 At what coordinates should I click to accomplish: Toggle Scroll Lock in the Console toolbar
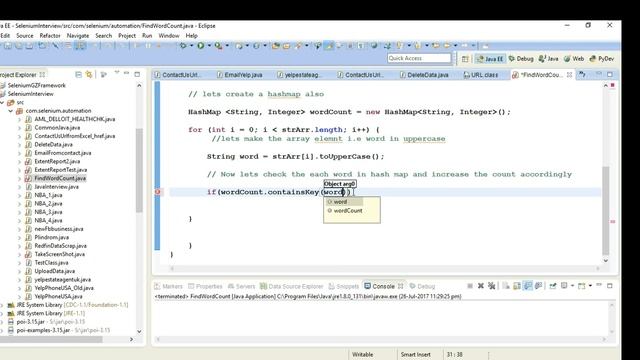click(517, 286)
